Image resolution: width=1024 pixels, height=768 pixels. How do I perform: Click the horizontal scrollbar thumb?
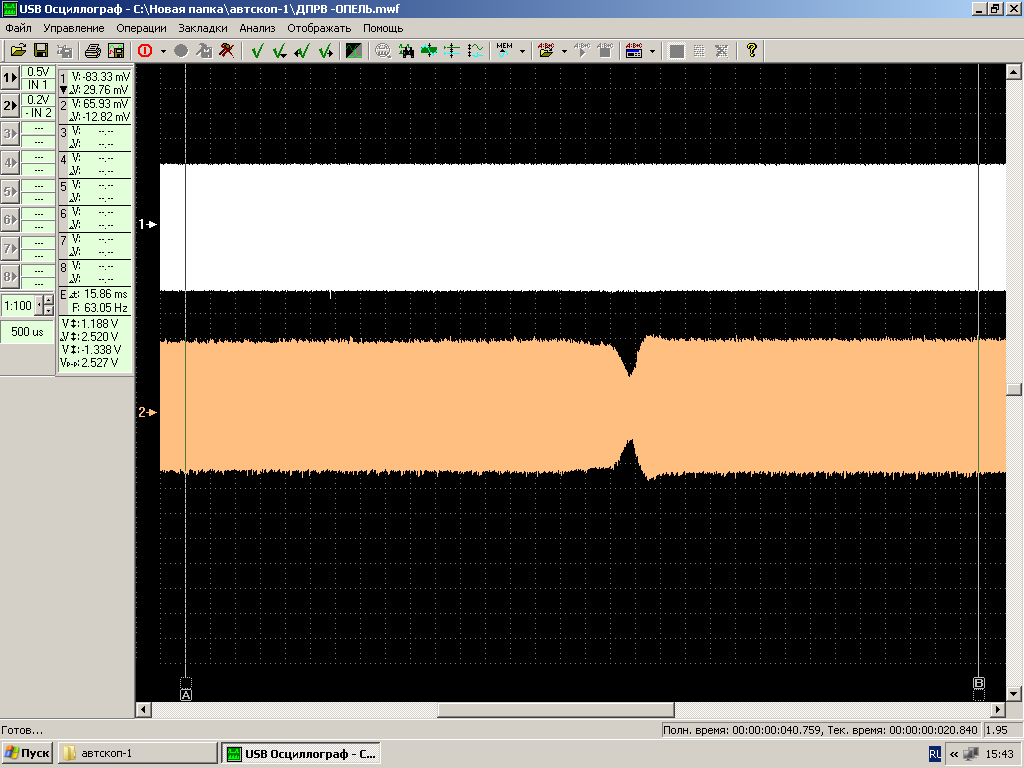click(x=556, y=709)
